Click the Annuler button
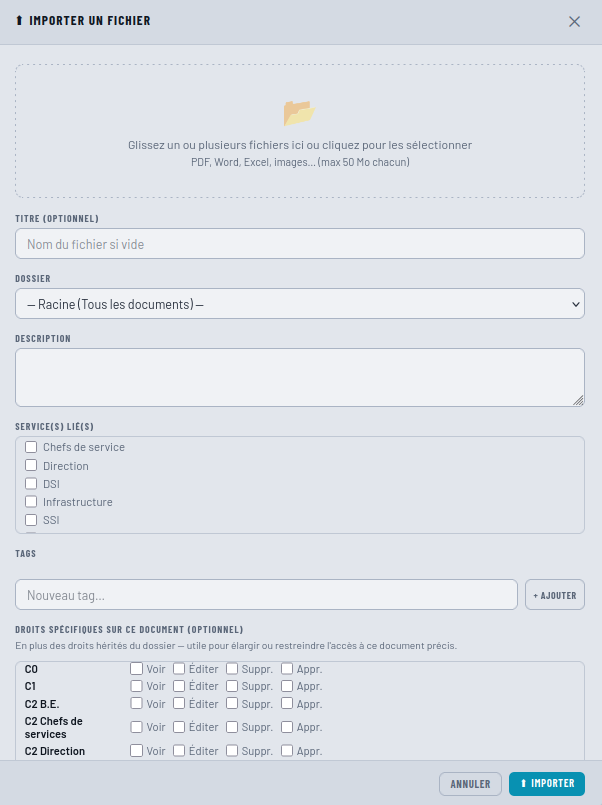602x805 pixels. (x=470, y=784)
